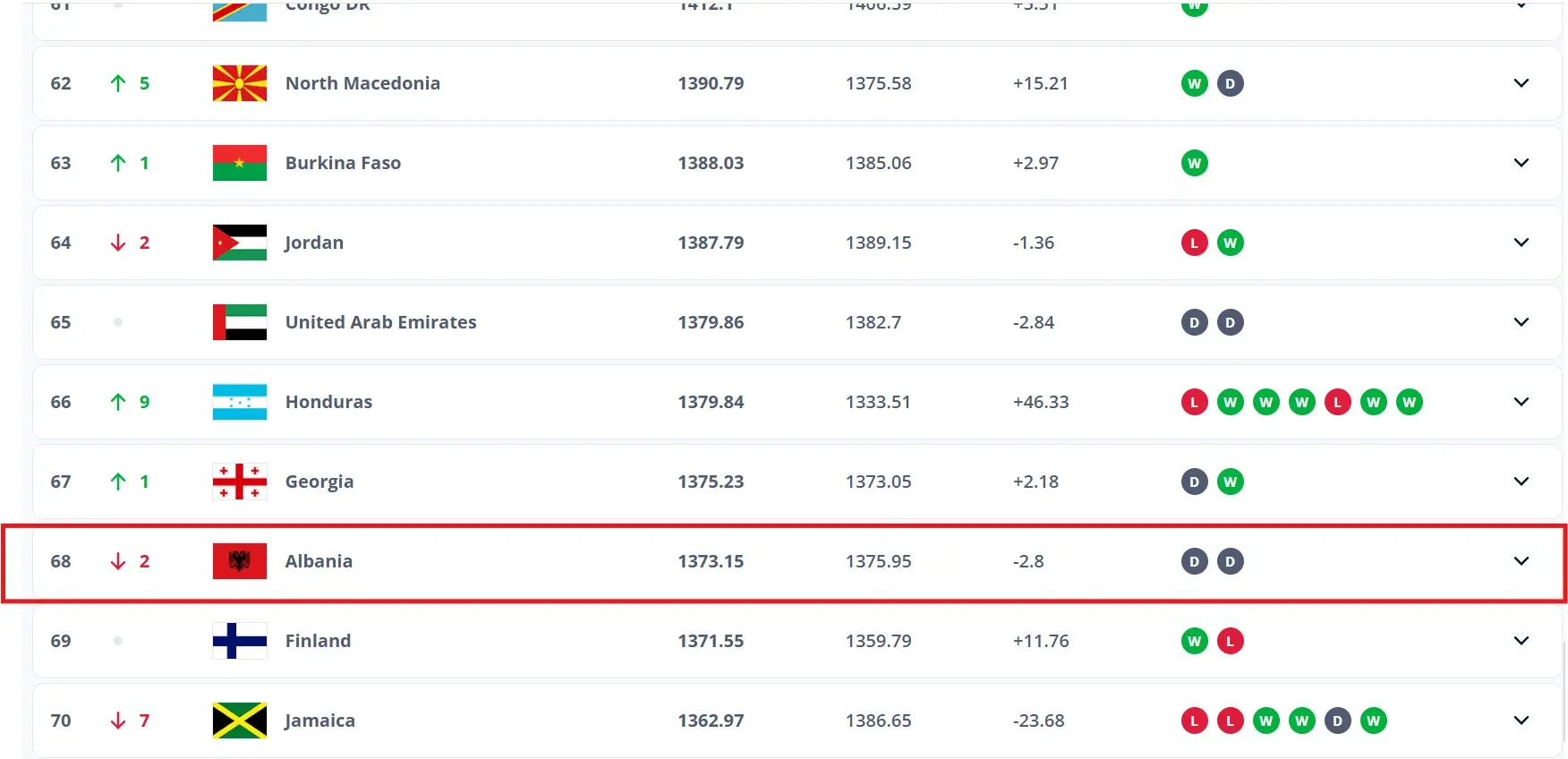Screen dimensions: 1568x759
Task: Open the Jamaica row dropdown arrow
Action: click(x=1521, y=721)
